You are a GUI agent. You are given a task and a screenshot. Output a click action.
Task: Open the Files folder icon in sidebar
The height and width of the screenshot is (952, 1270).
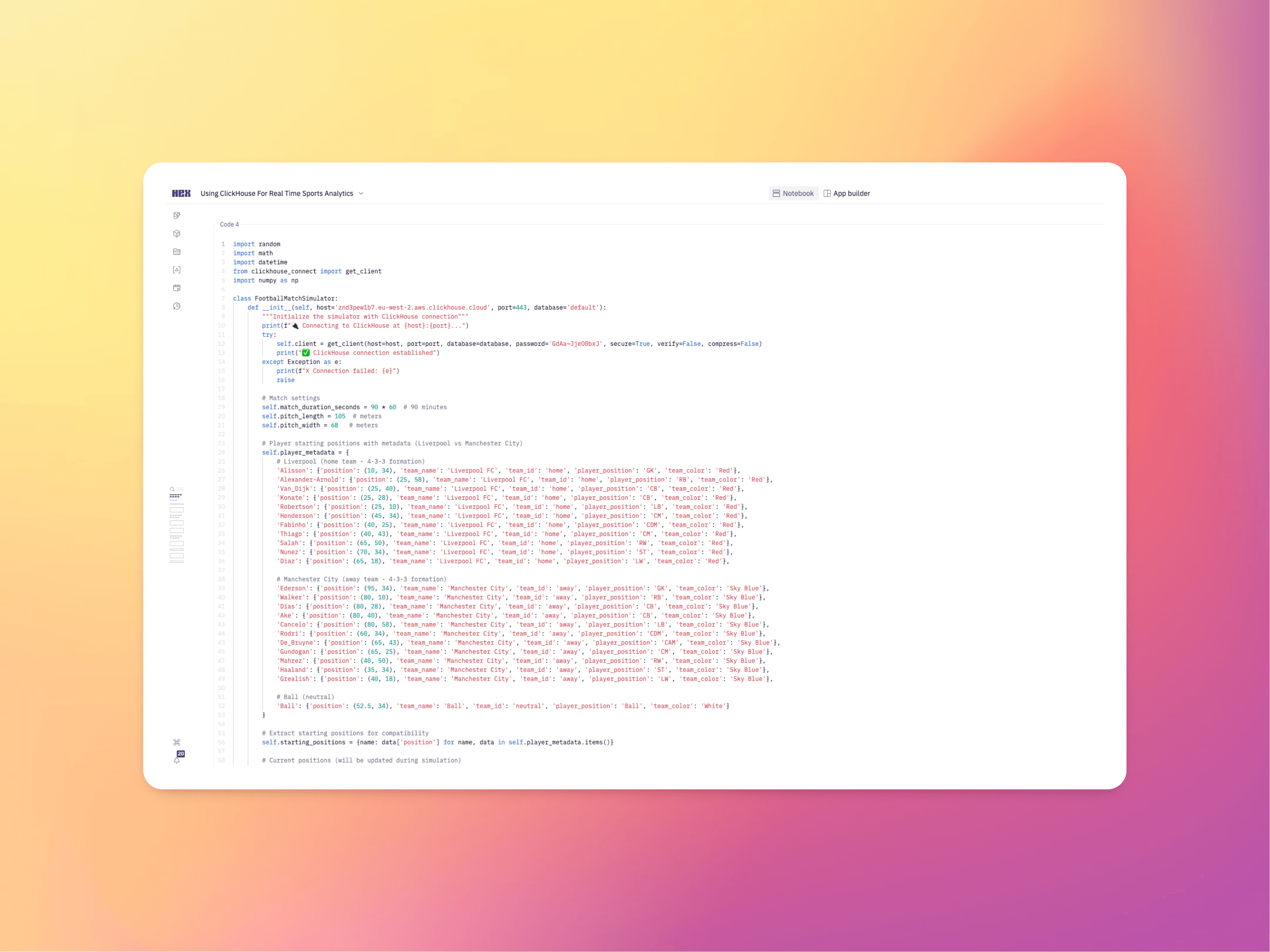point(177,252)
